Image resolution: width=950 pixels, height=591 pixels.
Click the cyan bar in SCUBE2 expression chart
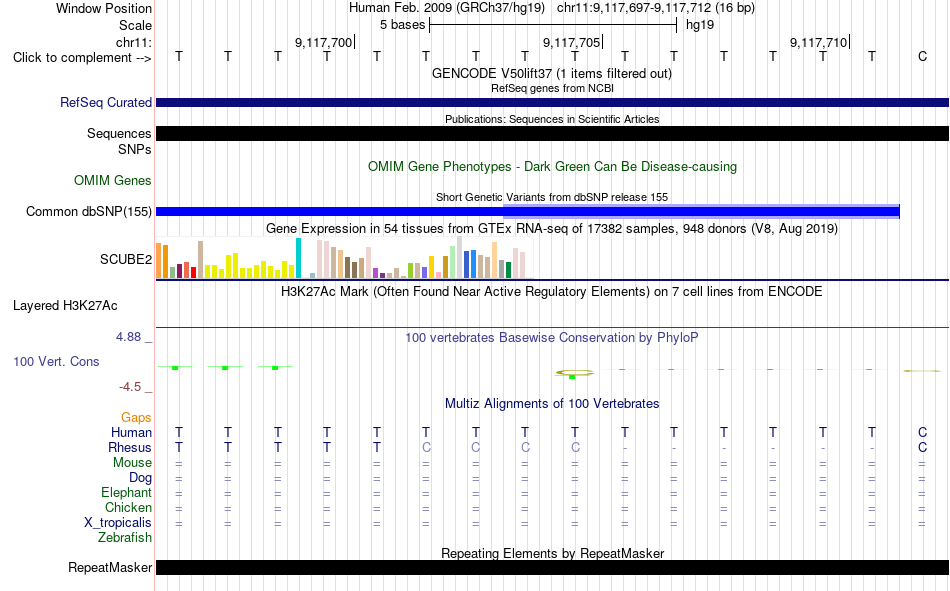(298, 258)
